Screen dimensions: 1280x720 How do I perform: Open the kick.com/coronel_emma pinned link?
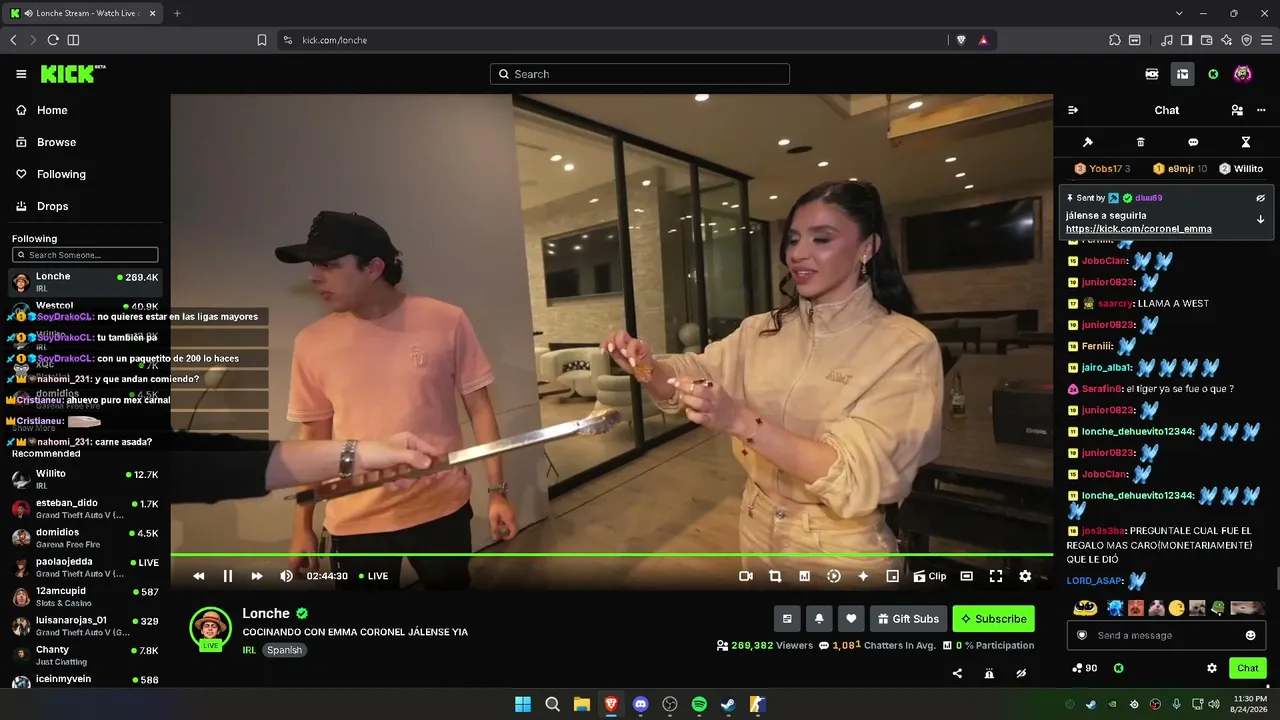tap(1139, 229)
